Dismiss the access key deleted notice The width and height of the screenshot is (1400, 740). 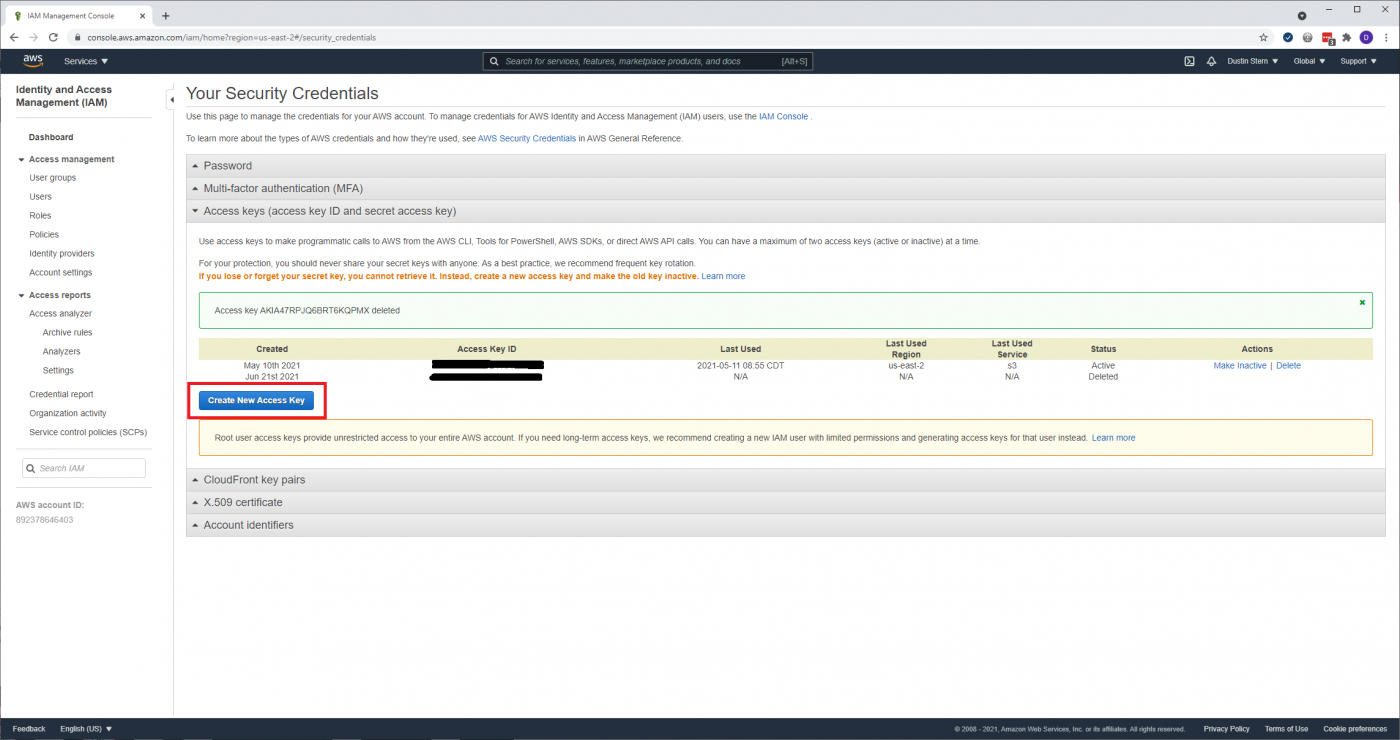coord(1362,302)
